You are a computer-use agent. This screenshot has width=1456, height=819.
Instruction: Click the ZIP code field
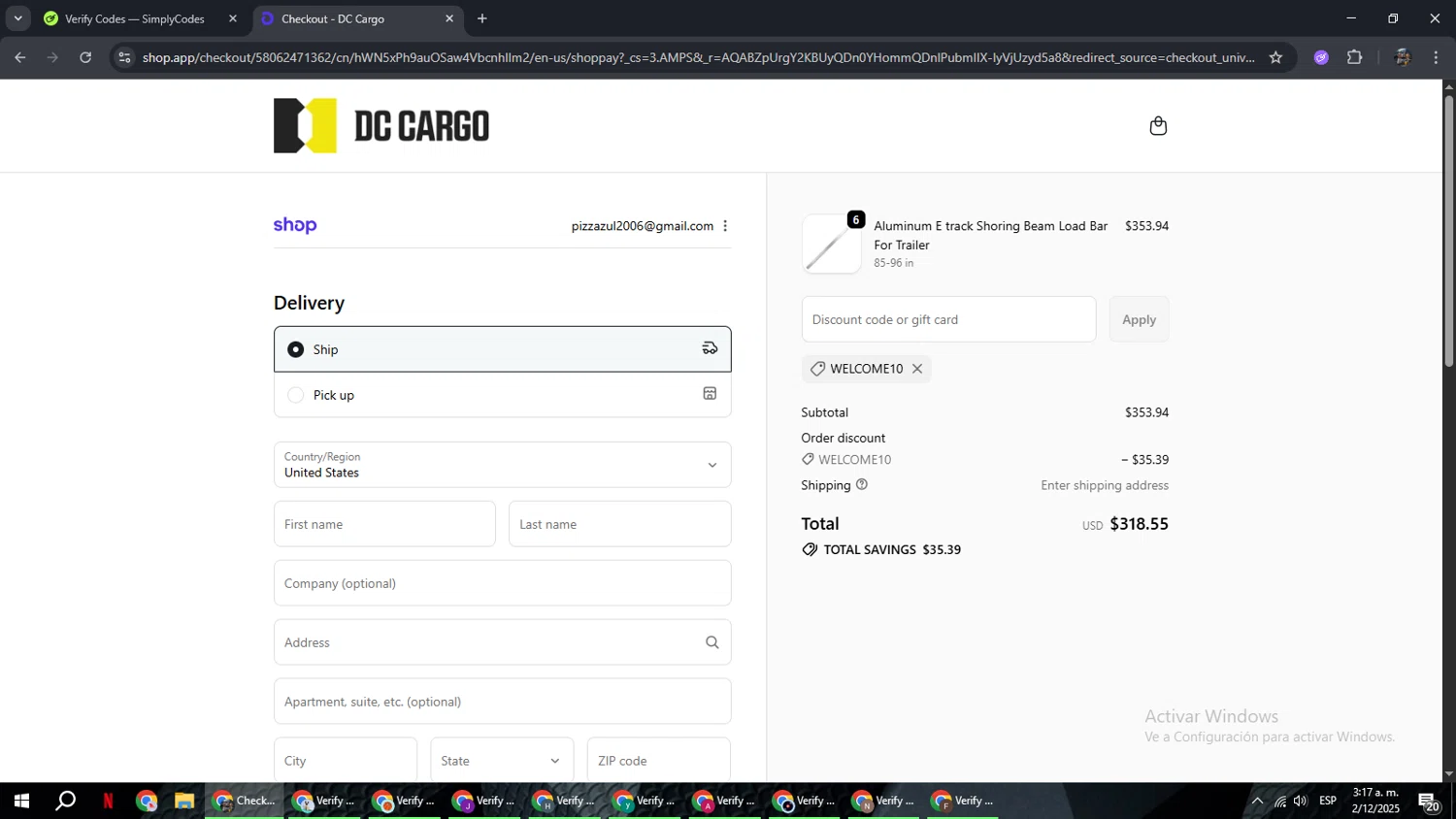[658, 761]
